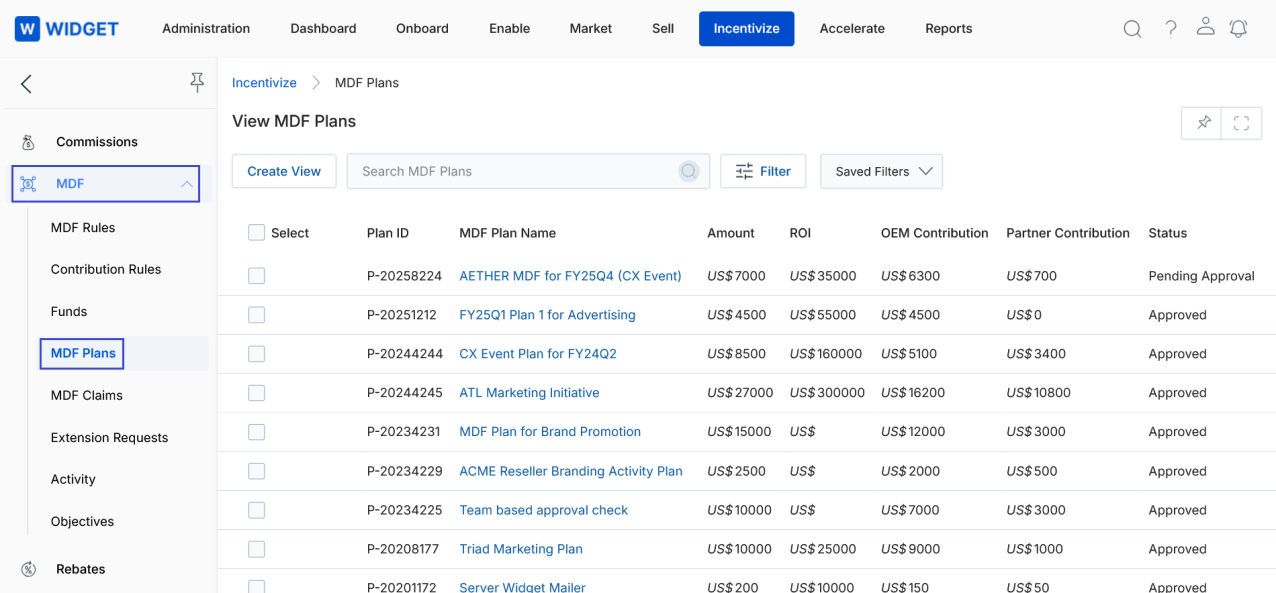
Task: Open the Onboard menu
Action: 422,29
